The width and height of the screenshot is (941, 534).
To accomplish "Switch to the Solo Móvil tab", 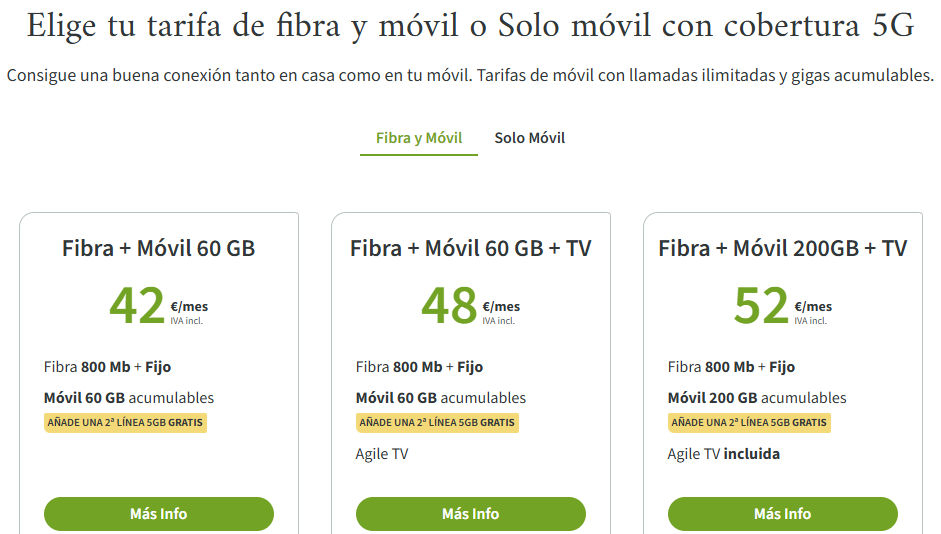I will coord(530,138).
